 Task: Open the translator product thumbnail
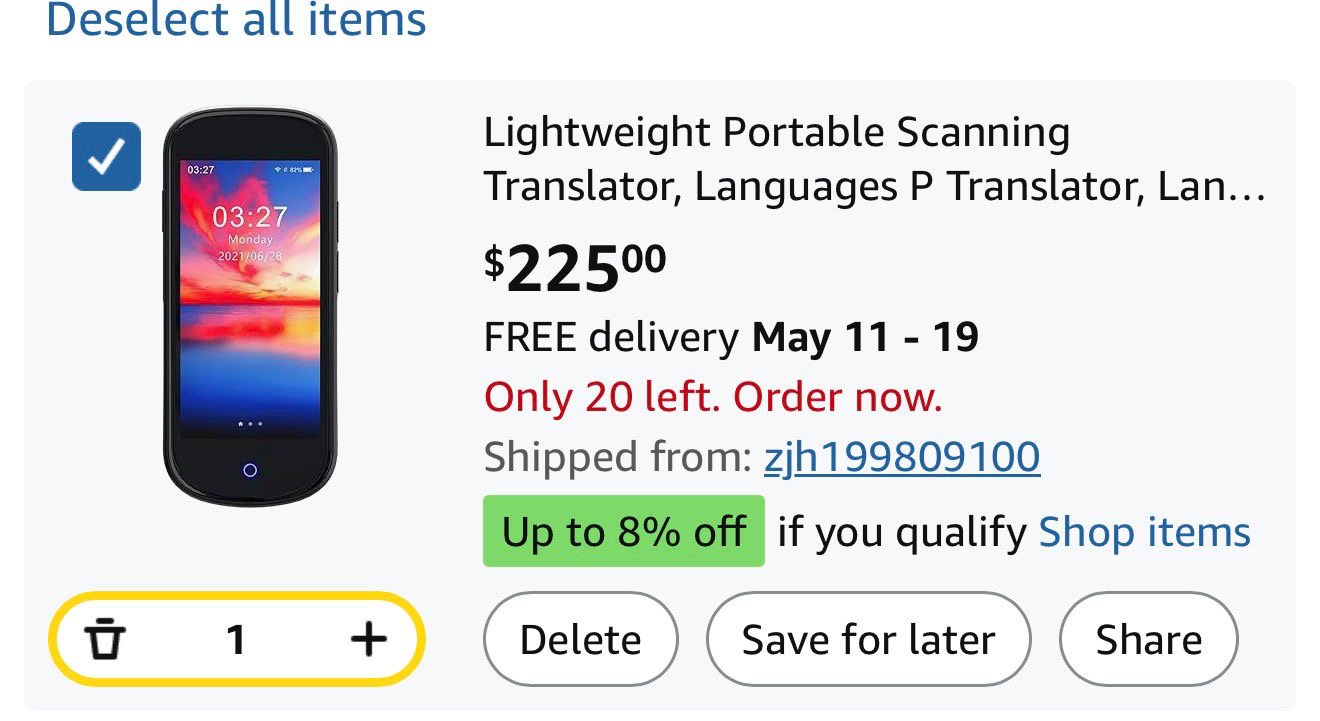(x=250, y=307)
